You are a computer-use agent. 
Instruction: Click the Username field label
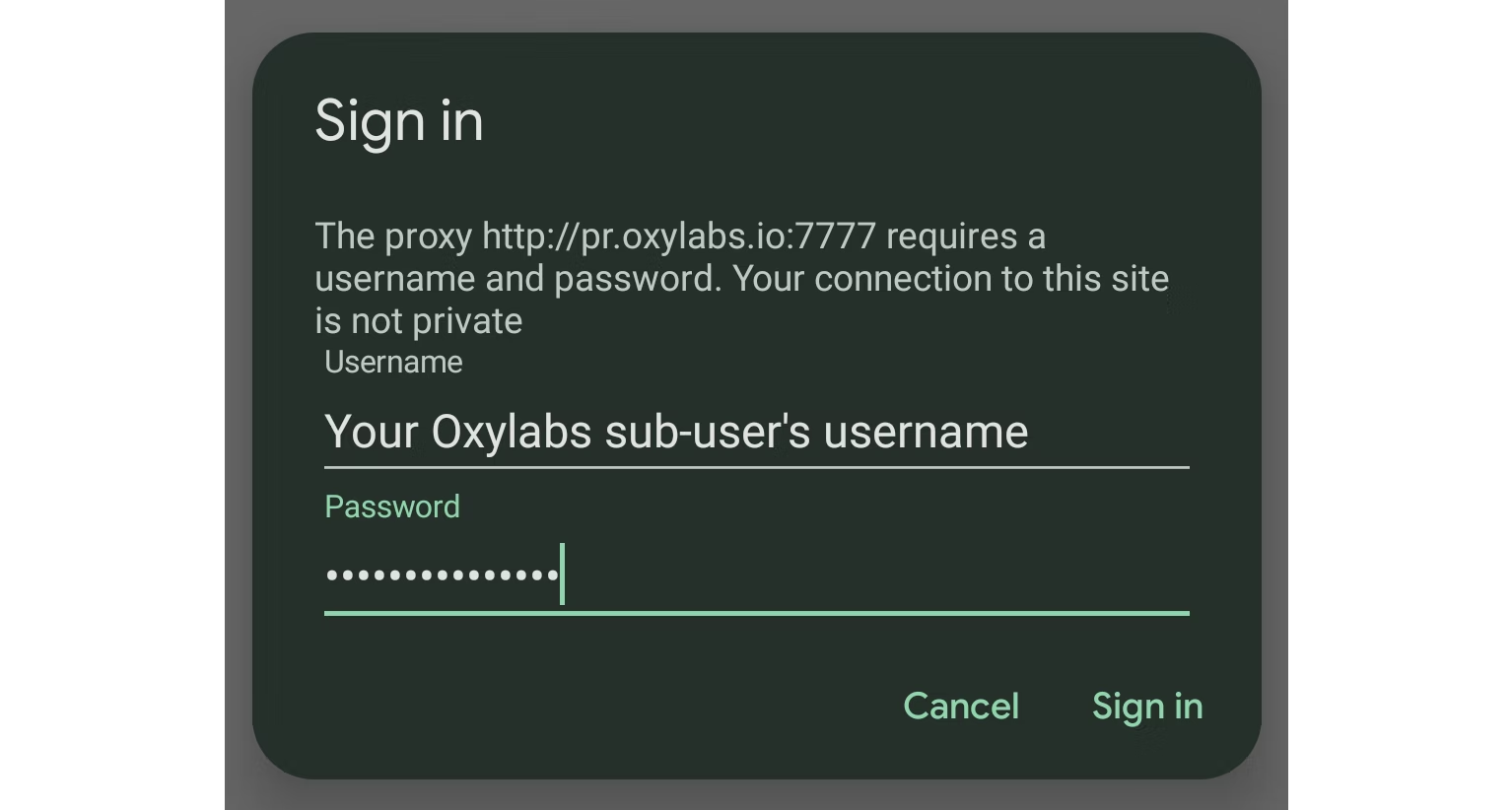pyautogui.click(x=392, y=362)
